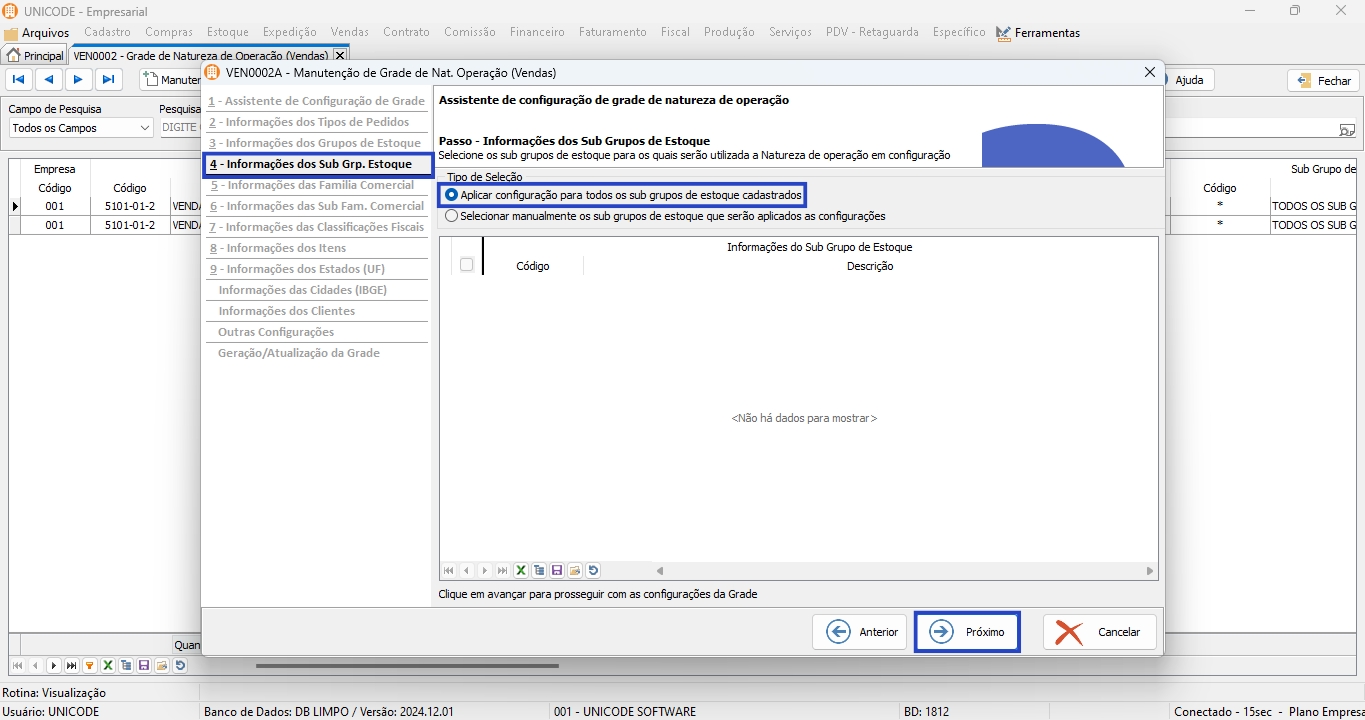Click the tree view icon in the dialog grid toolbar
This screenshot has height=720, width=1365.
coord(539,571)
